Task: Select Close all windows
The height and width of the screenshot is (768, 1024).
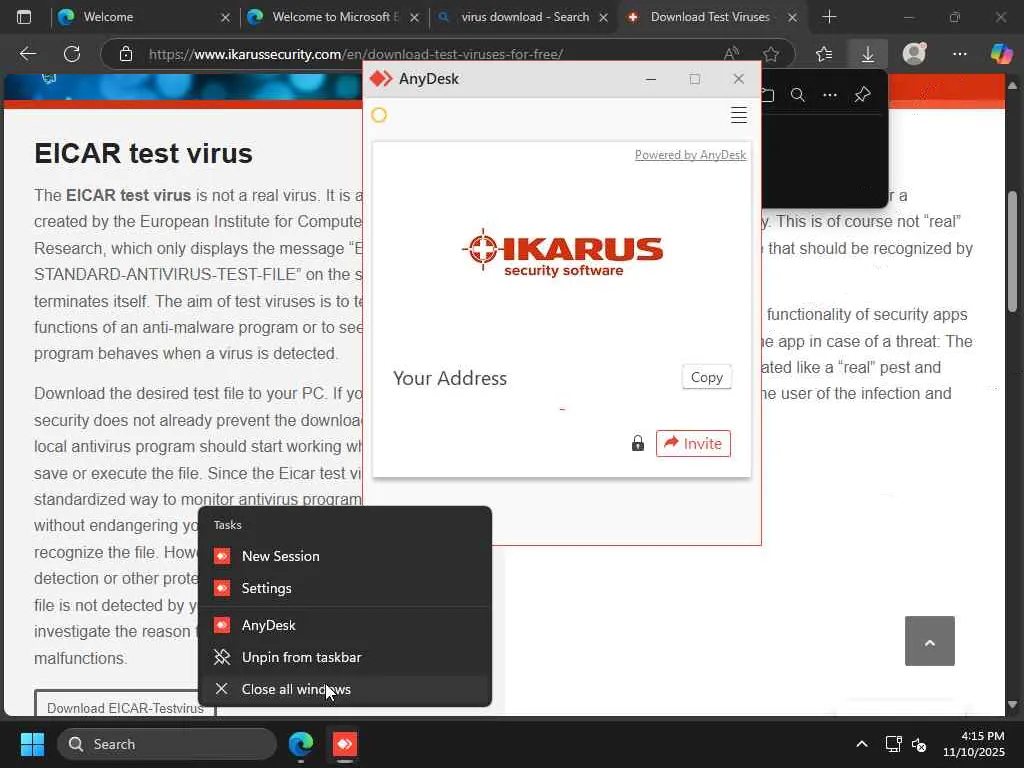Action: (x=345, y=689)
